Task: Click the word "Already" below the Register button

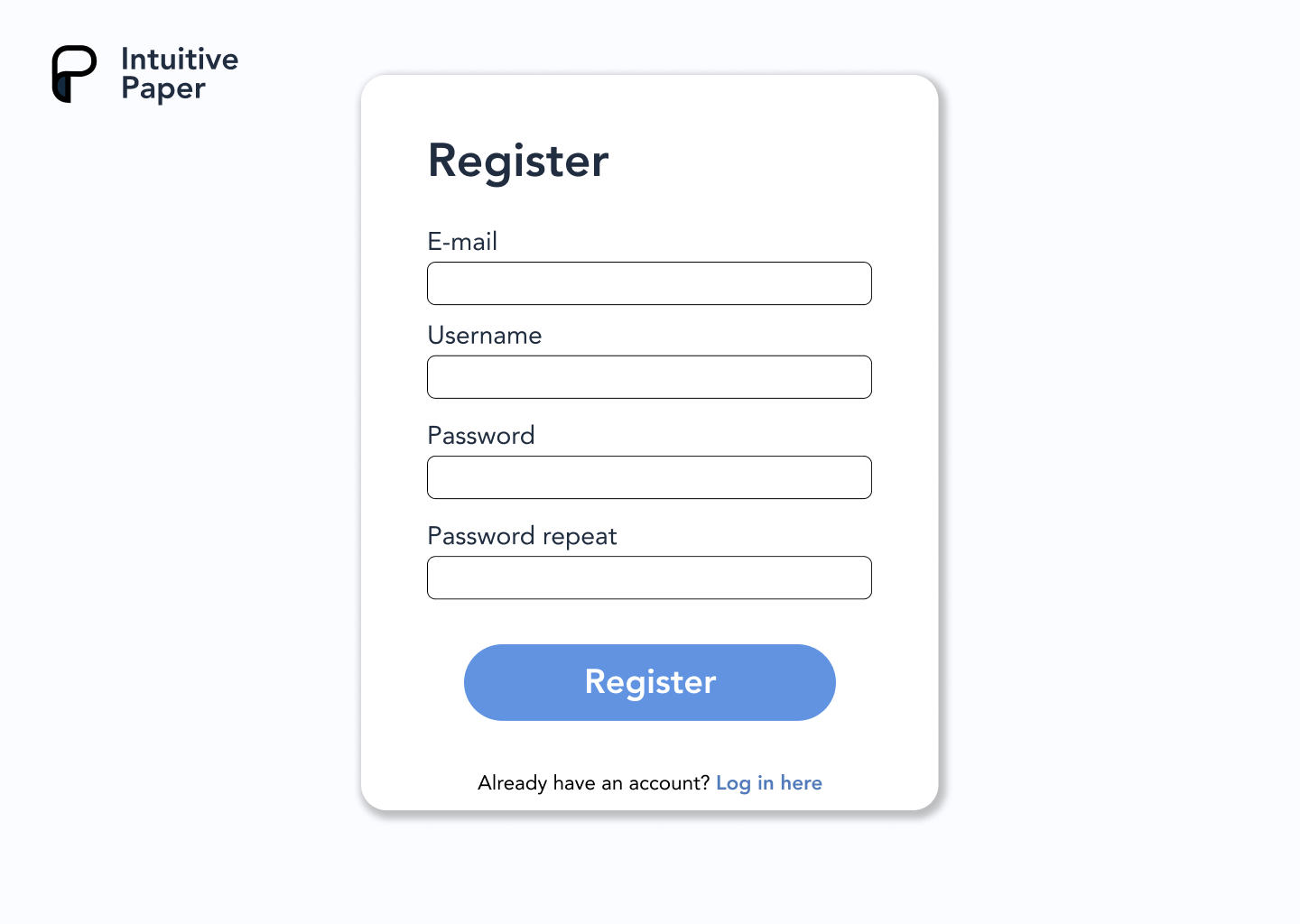Action: point(512,783)
